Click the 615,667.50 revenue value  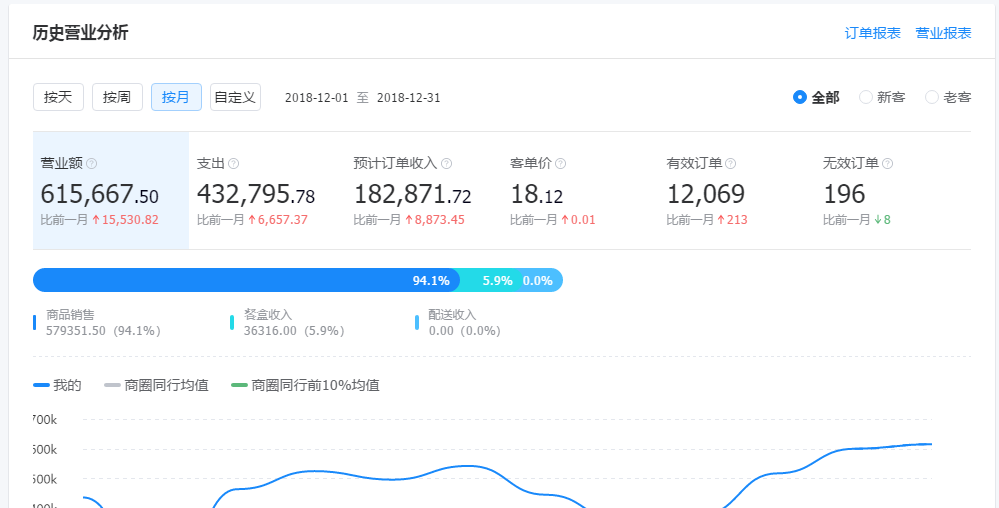pos(99,194)
